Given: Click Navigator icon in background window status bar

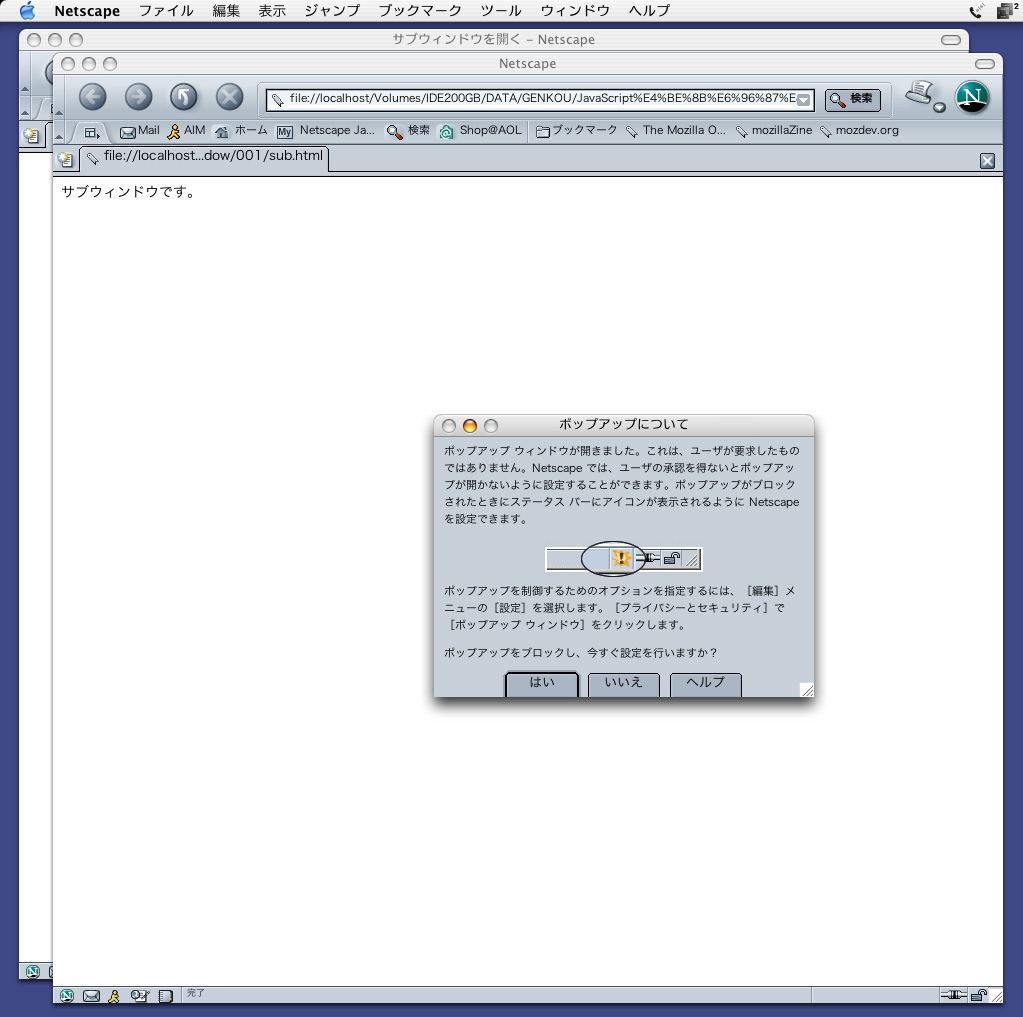Looking at the screenshot, I should click(33, 971).
